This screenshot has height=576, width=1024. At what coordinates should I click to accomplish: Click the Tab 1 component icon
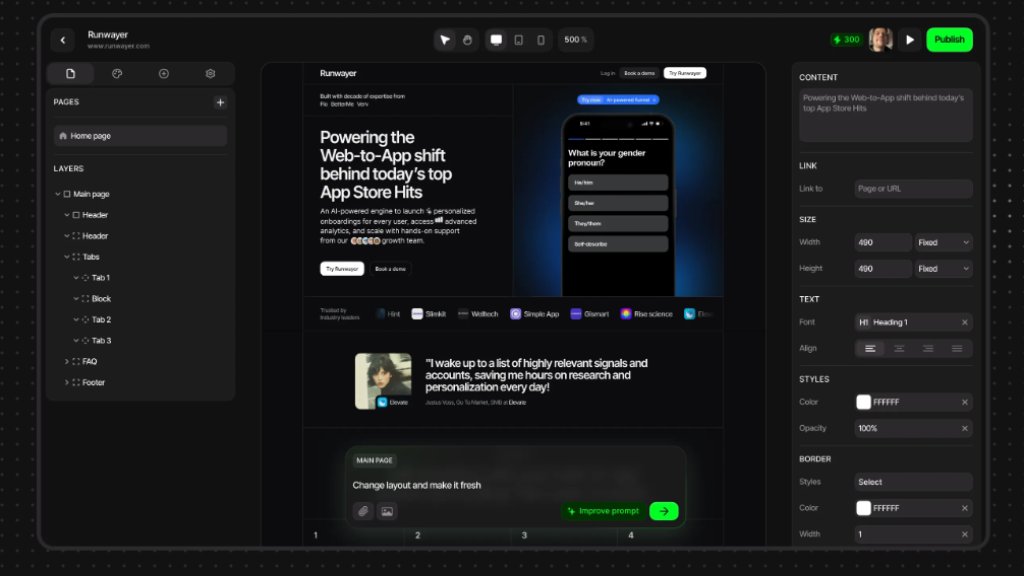click(x=86, y=278)
